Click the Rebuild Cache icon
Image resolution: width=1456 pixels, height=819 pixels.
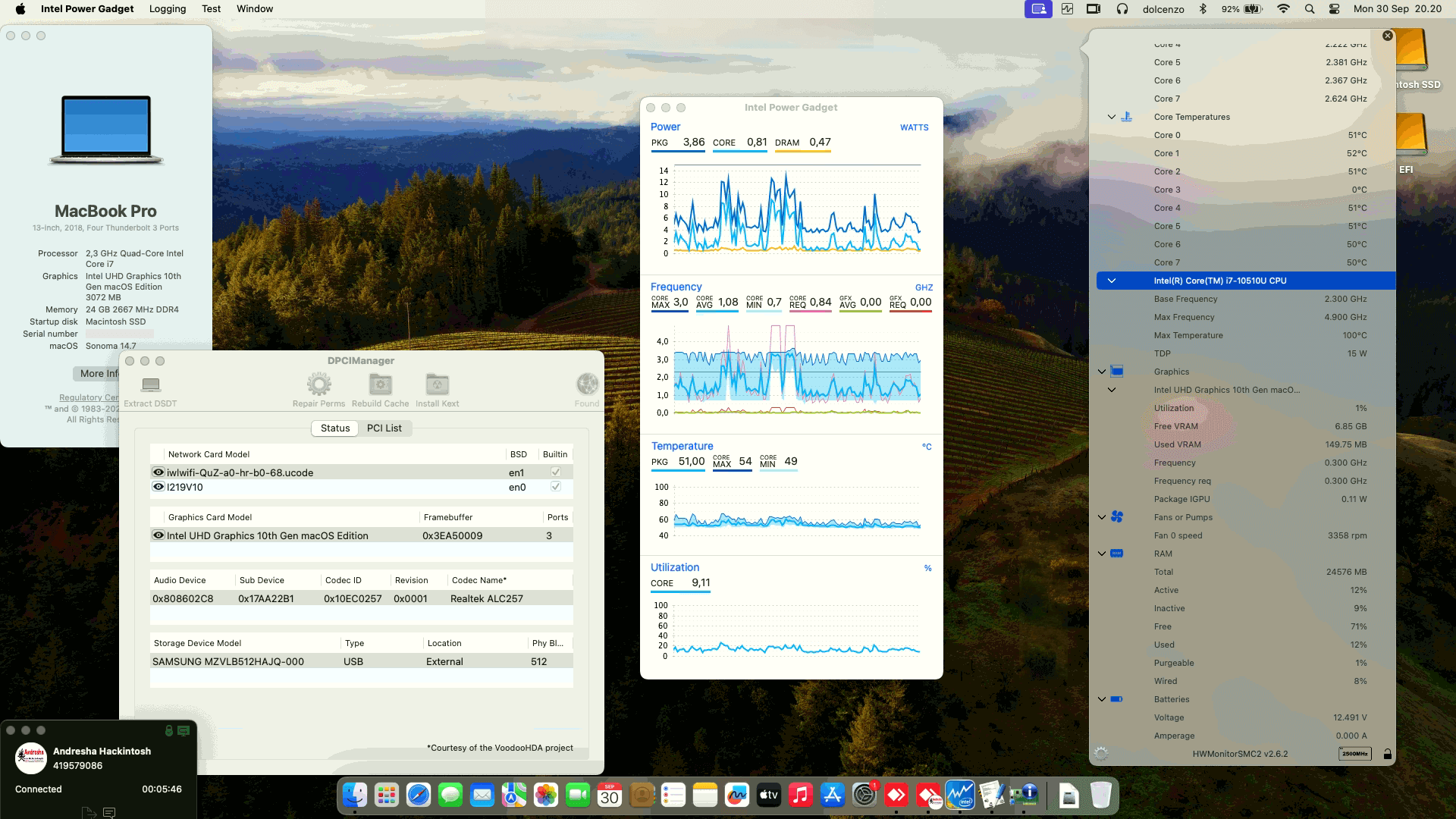click(380, 385)
